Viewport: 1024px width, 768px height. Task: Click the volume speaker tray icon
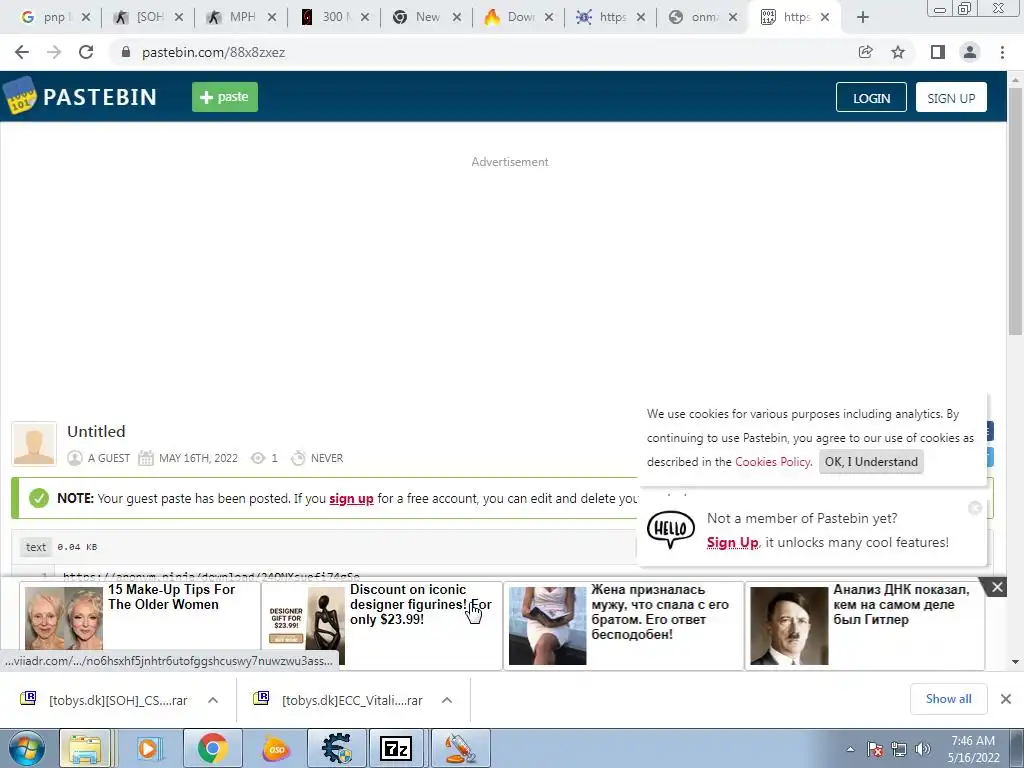pos(923,749)
